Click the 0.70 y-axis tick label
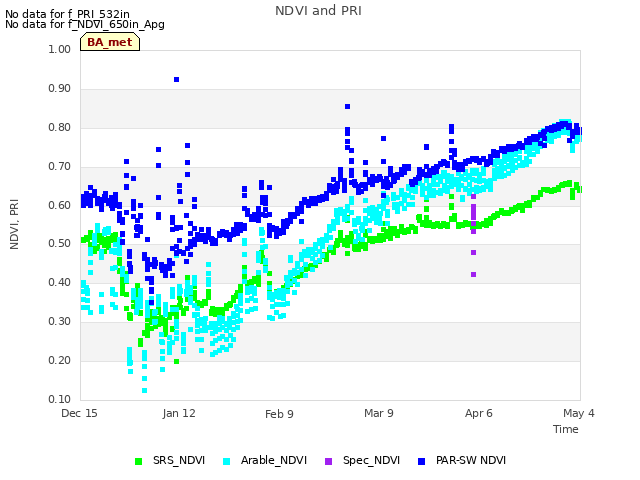The height and width of the screenshot is (480, 640). coord(60,167)
